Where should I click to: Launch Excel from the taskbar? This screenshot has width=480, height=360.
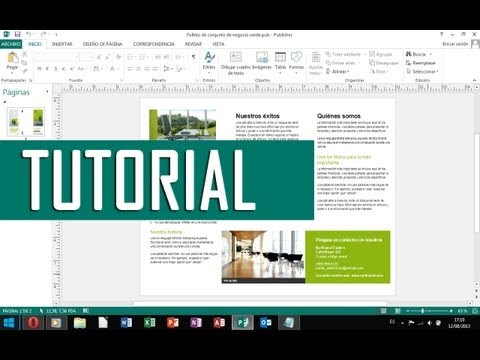point(149,323)
